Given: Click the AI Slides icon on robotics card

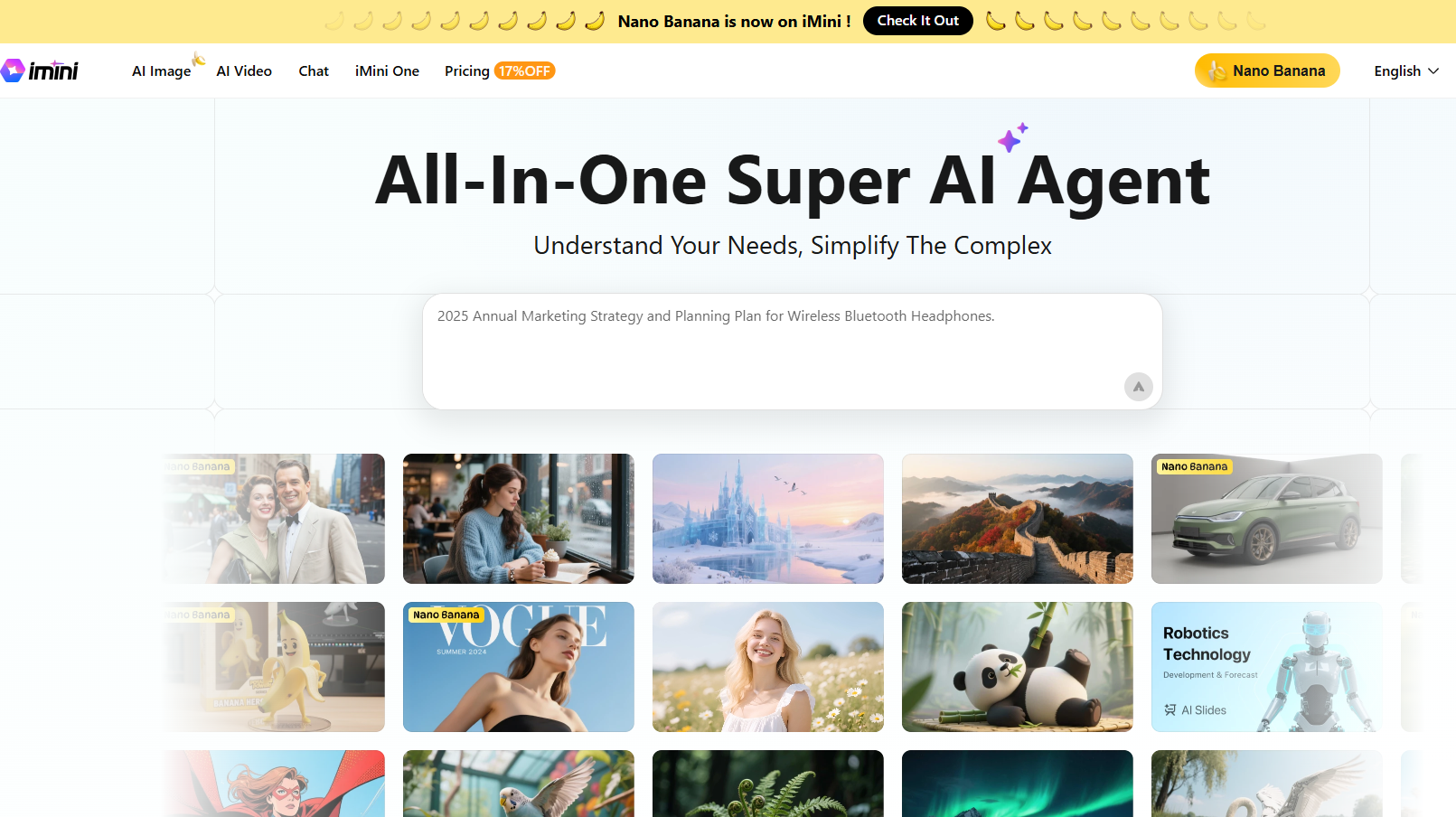Looking at the screenshot, I should [x=1170, y=710].
